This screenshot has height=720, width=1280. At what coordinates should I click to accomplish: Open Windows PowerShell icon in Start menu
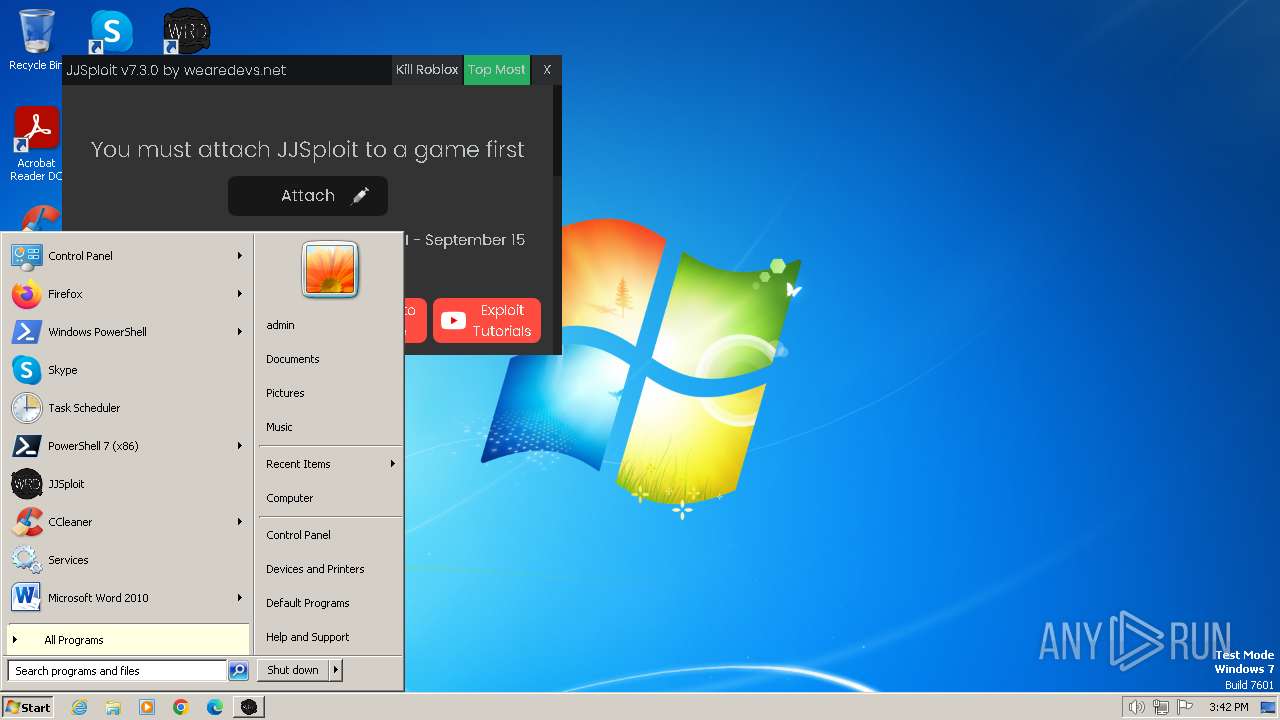26,332
